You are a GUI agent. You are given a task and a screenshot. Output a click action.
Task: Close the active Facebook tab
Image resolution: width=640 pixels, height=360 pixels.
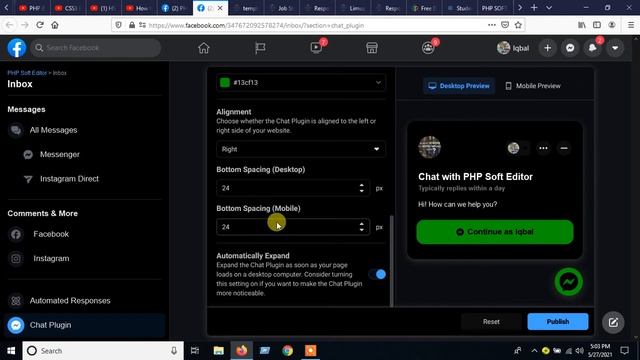point(220,8)
